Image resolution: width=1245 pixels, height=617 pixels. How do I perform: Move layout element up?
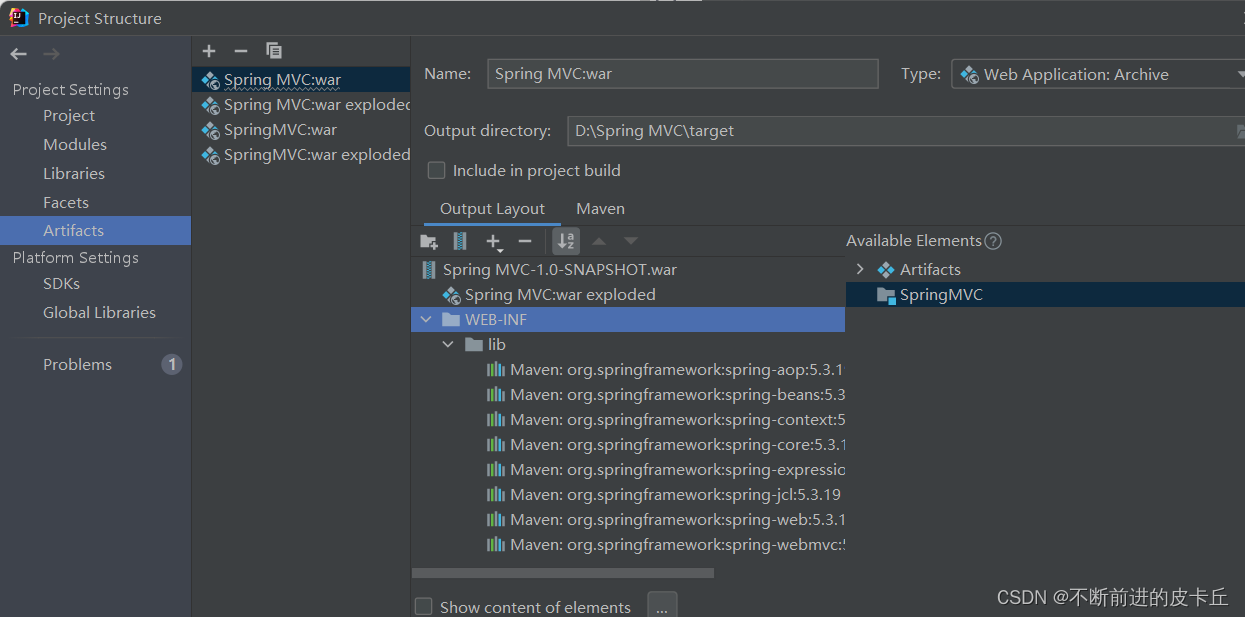(599, 241)
